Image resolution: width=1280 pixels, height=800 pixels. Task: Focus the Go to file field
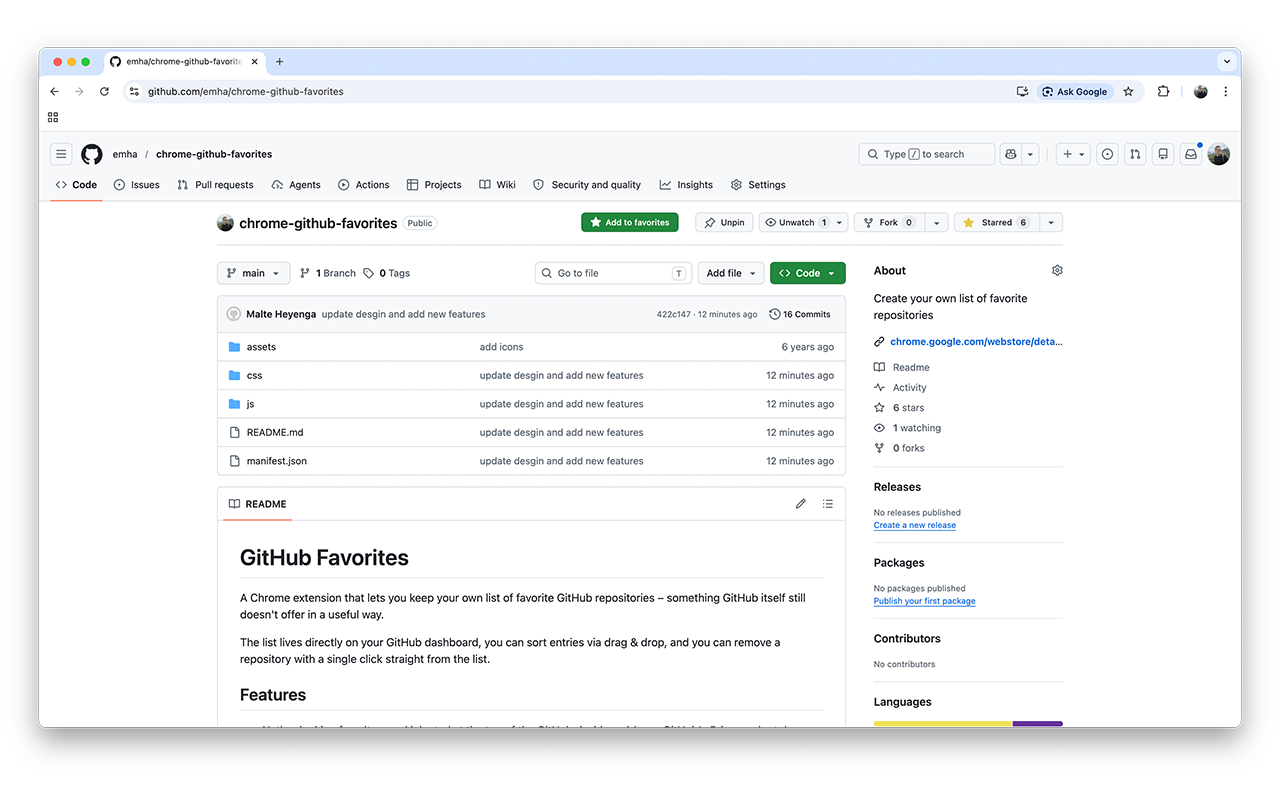(x=614, y=273)
